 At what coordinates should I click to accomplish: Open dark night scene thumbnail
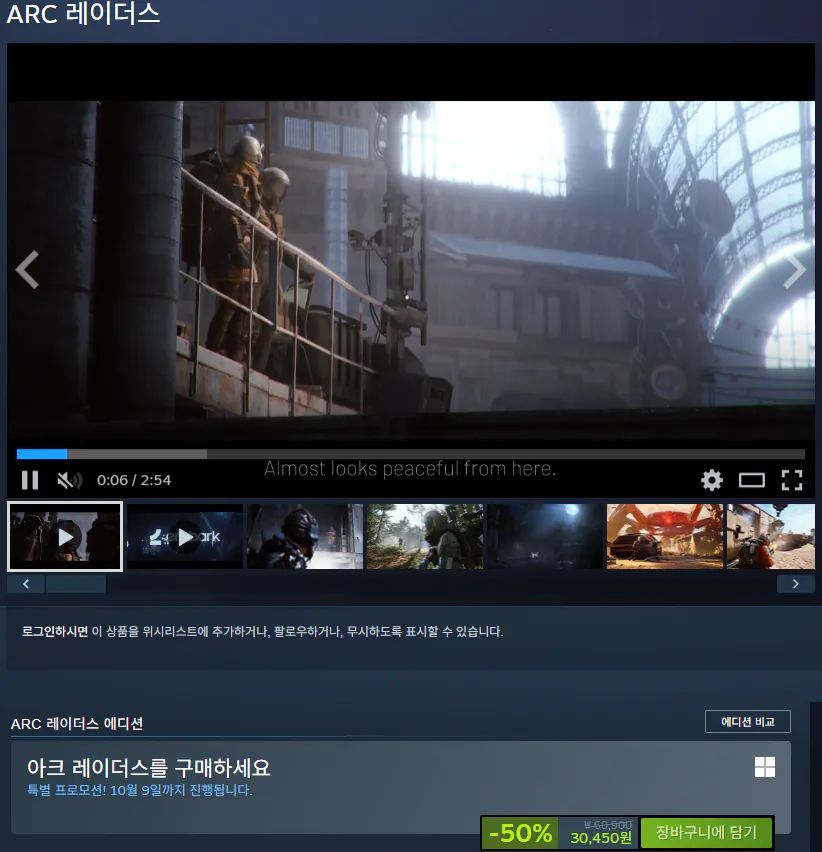coord(545,536)
